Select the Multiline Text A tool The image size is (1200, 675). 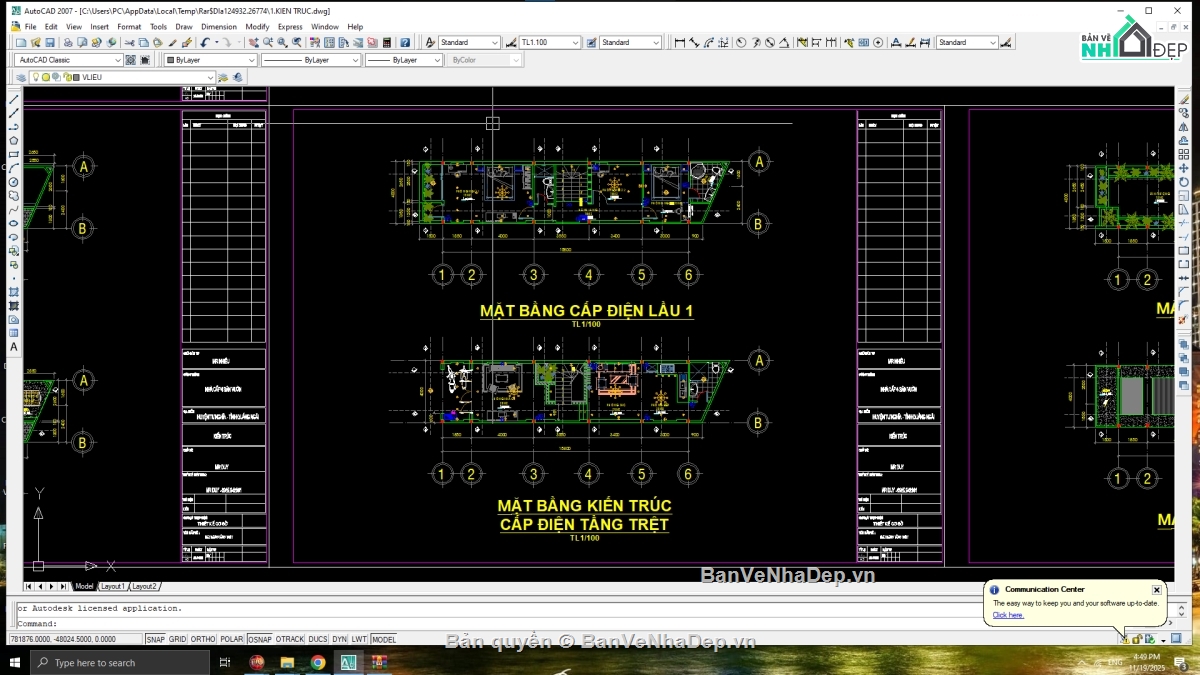pos(14,347)
